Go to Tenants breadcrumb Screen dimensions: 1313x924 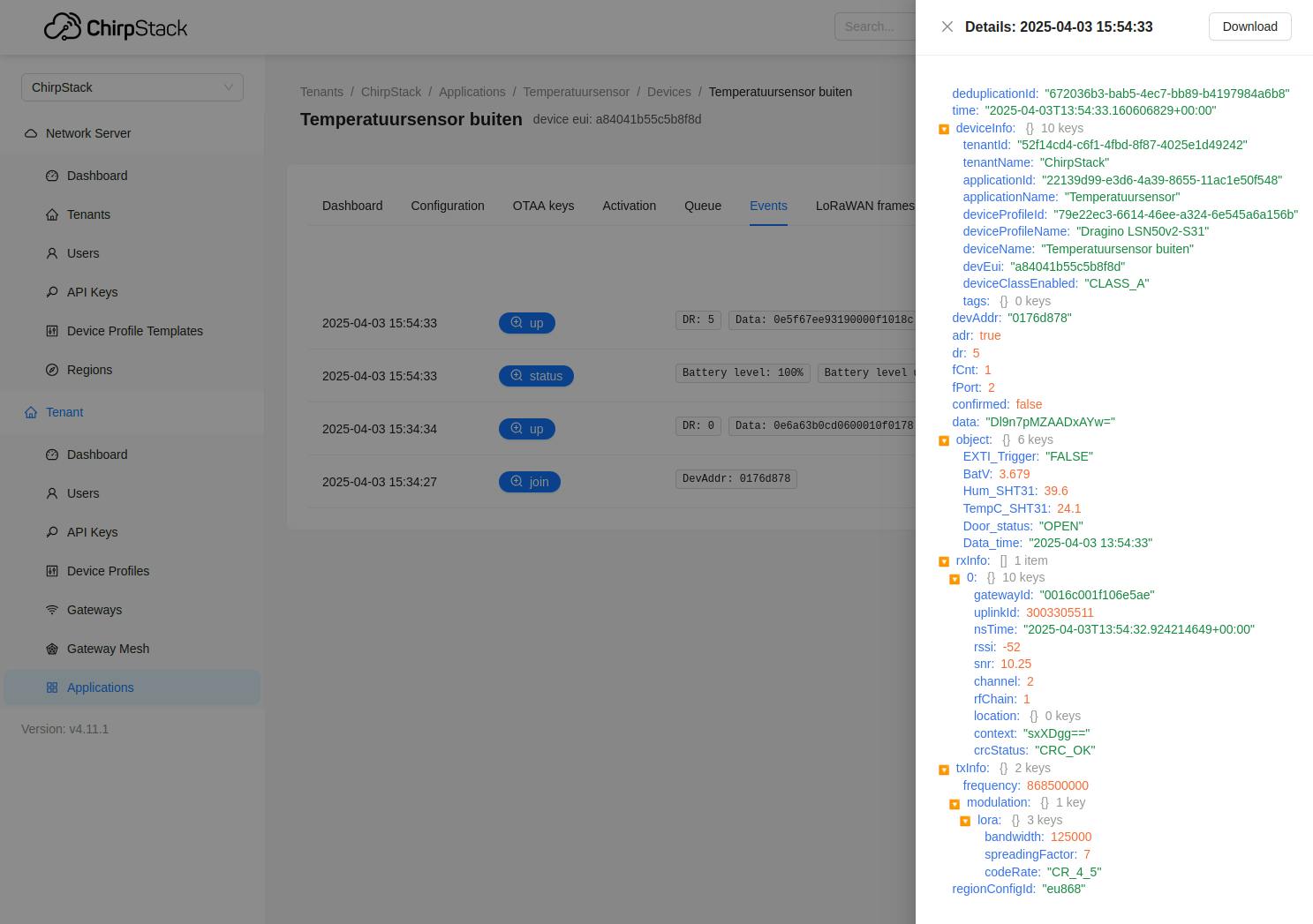[321, 92]
